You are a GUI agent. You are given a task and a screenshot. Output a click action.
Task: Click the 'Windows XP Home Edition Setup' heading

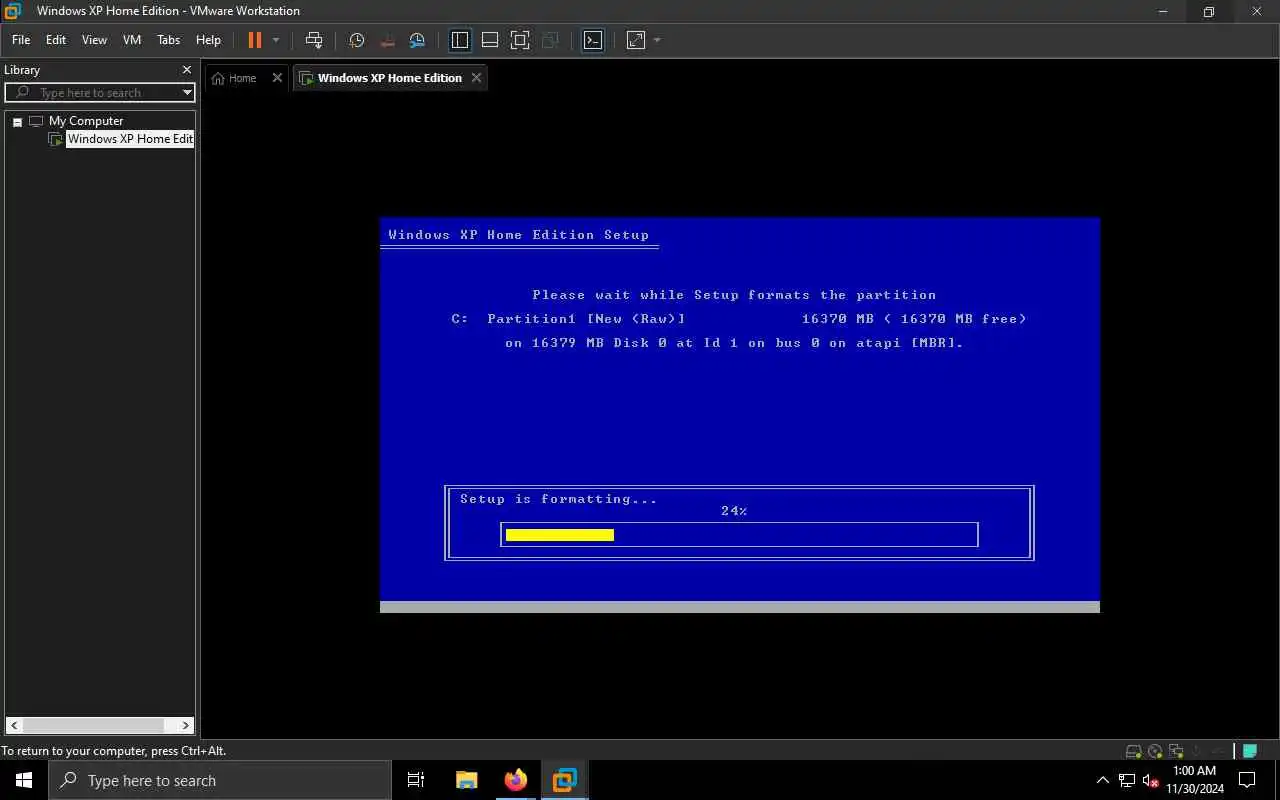pos(518,235)
